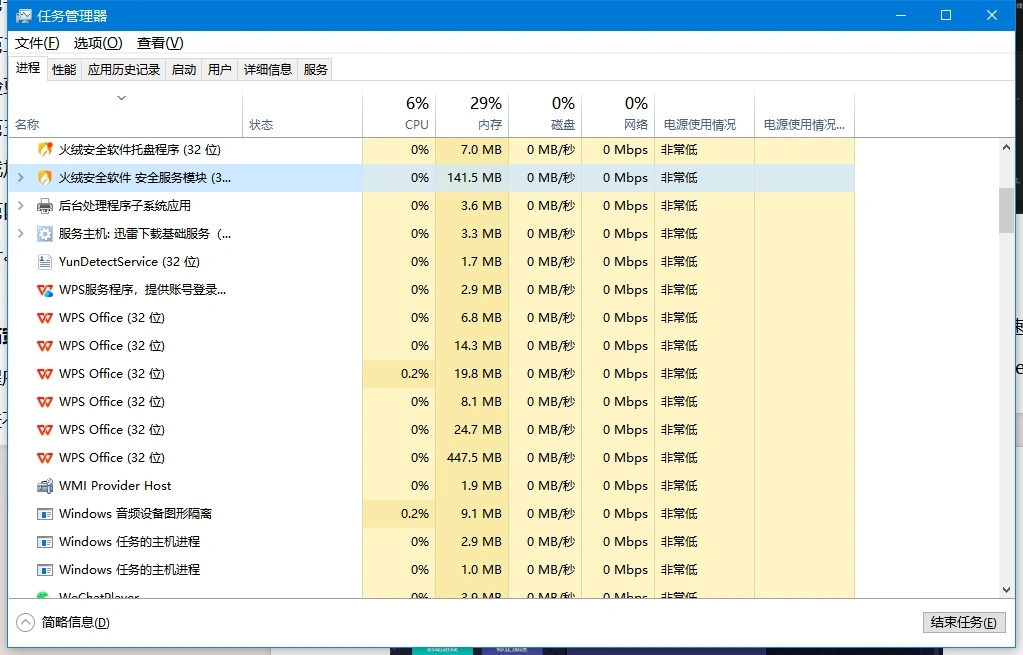The height and width of the screenshot is (655, 1023).
Task: Click the 结束任务 button
Action: 963,622
